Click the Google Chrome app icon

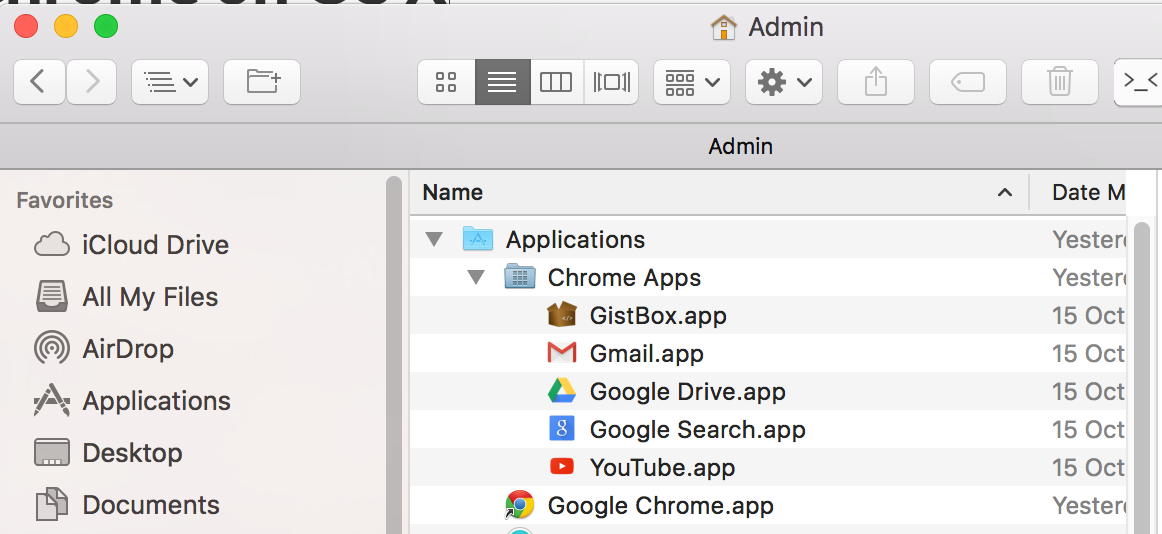(x=519, y=505)
